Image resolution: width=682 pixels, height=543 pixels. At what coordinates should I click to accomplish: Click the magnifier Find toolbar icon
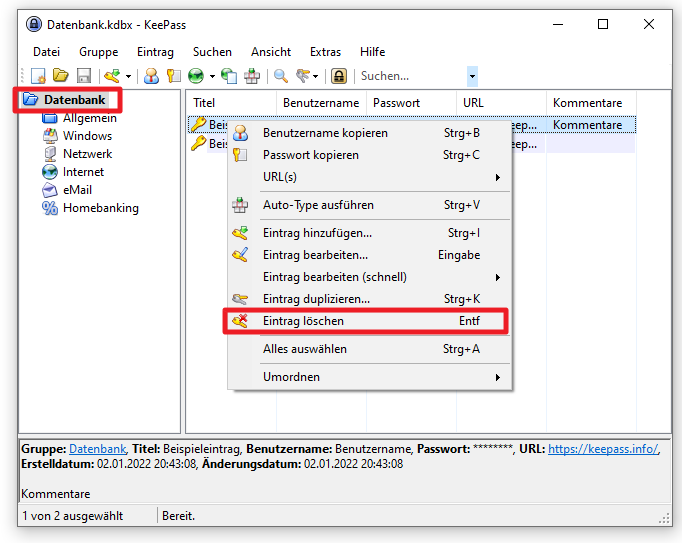coord(281,76)
